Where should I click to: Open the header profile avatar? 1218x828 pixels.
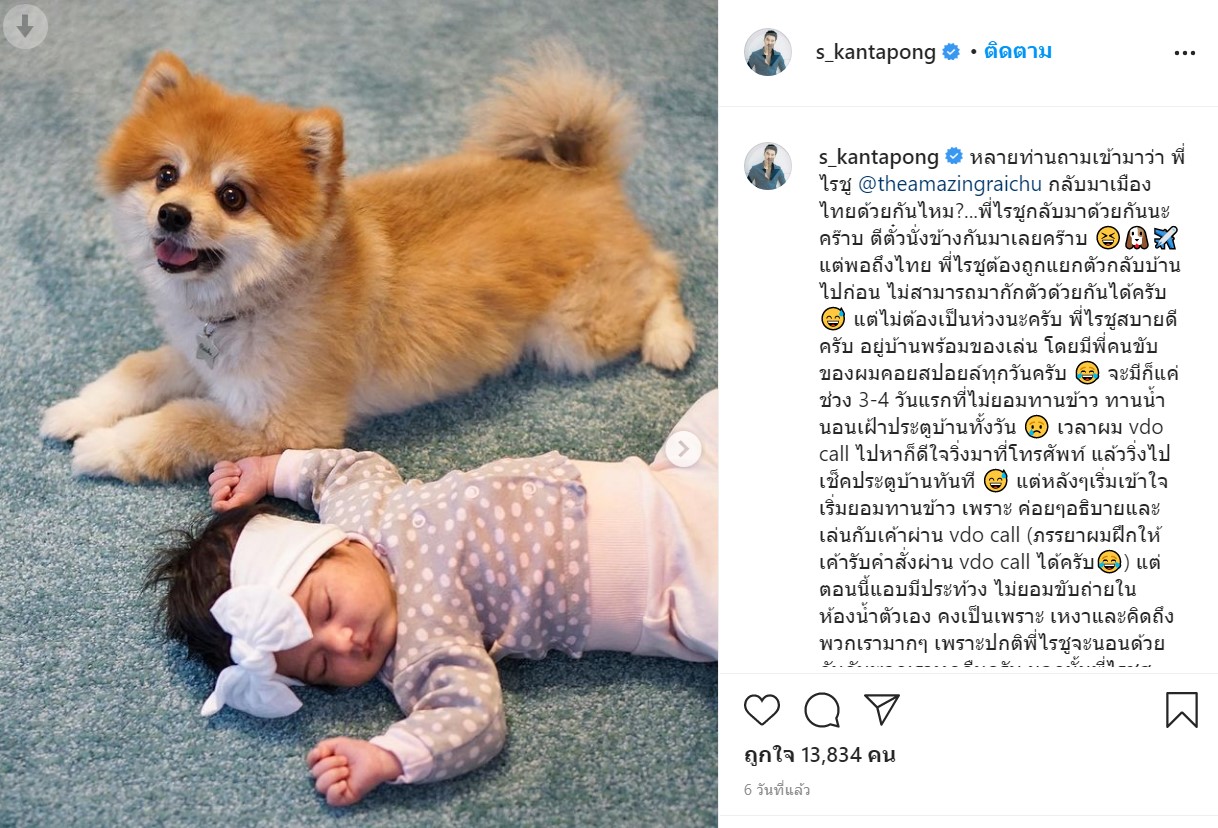(x=768, y=52)
